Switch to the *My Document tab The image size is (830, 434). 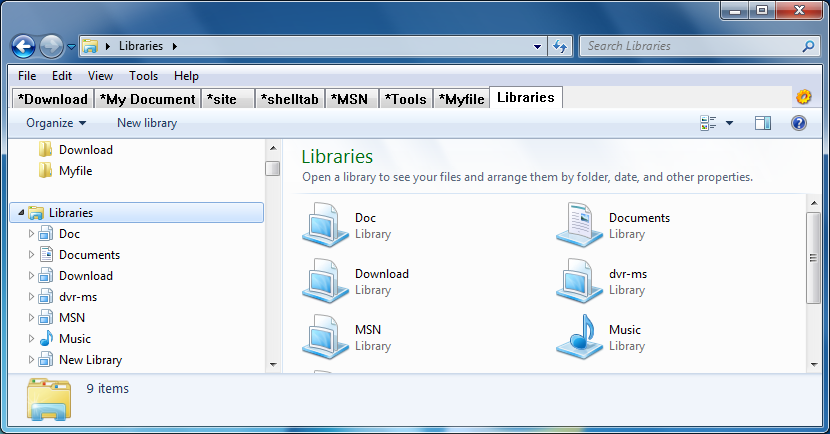pos(148,99)
